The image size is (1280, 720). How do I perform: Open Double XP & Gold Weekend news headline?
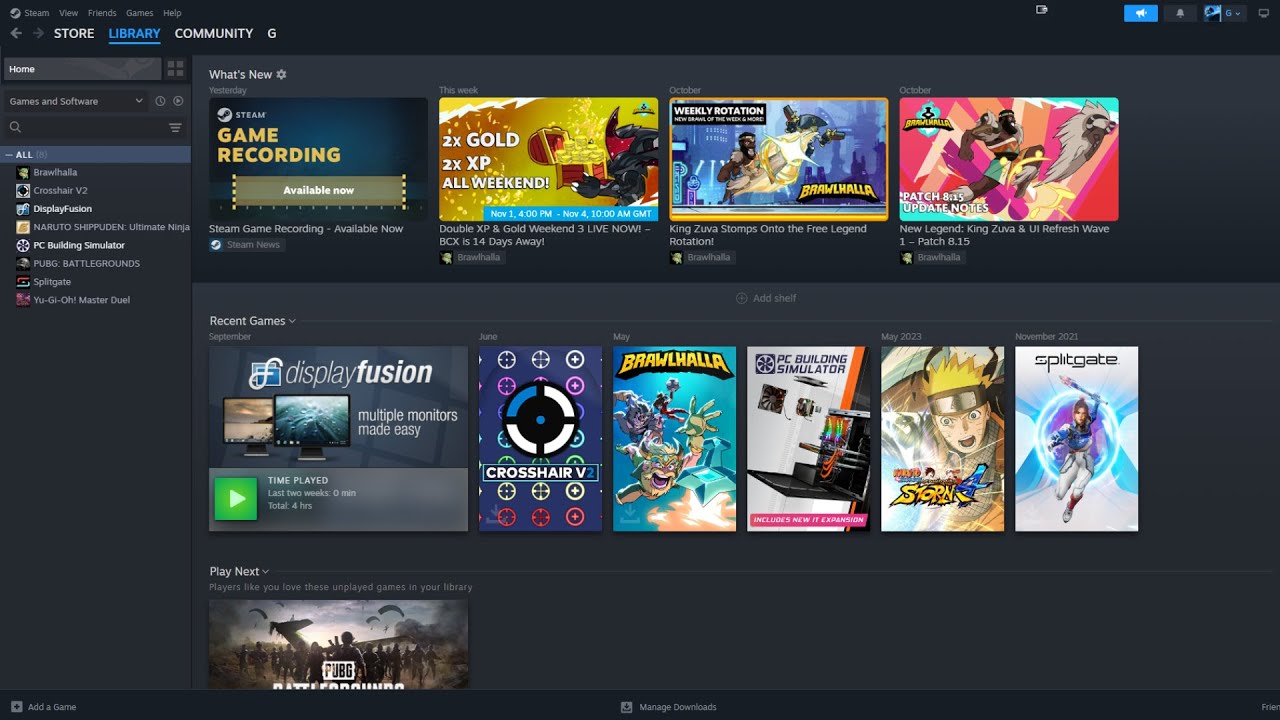[x=545, y=235]
